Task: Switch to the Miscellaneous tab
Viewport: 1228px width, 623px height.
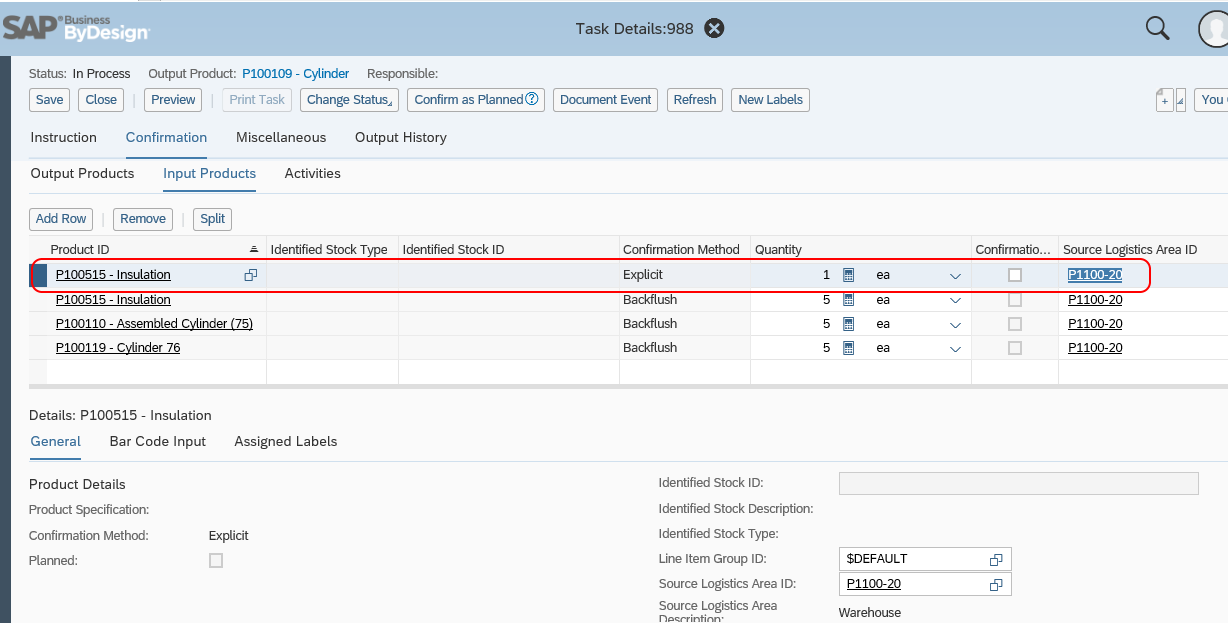Action: [280, 138]
